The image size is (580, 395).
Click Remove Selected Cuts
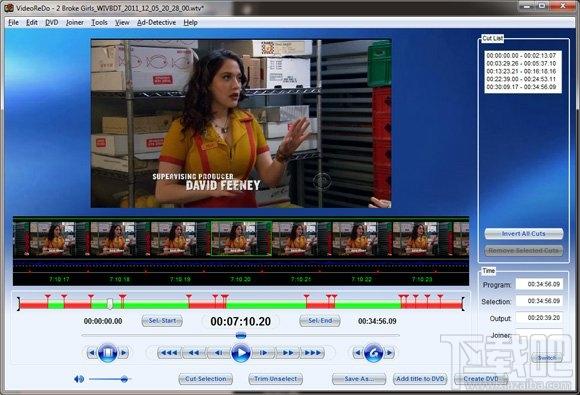pos(524,251)
